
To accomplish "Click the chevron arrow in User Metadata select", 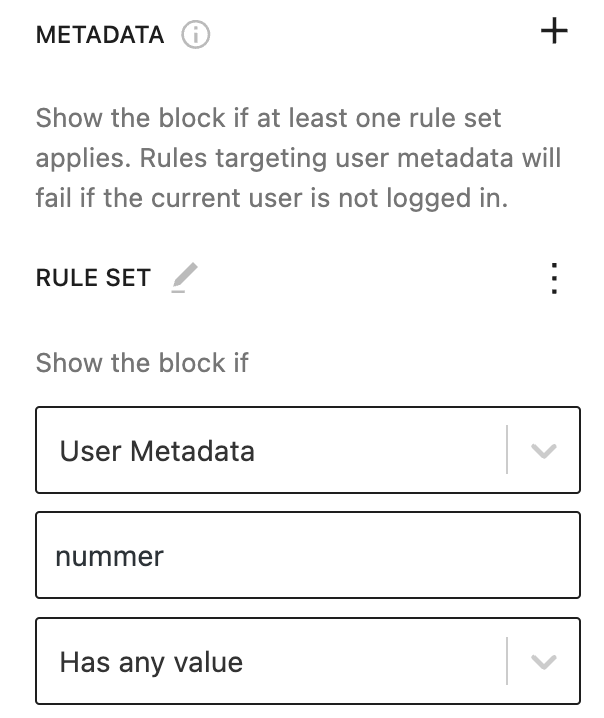I will (544, 451).
